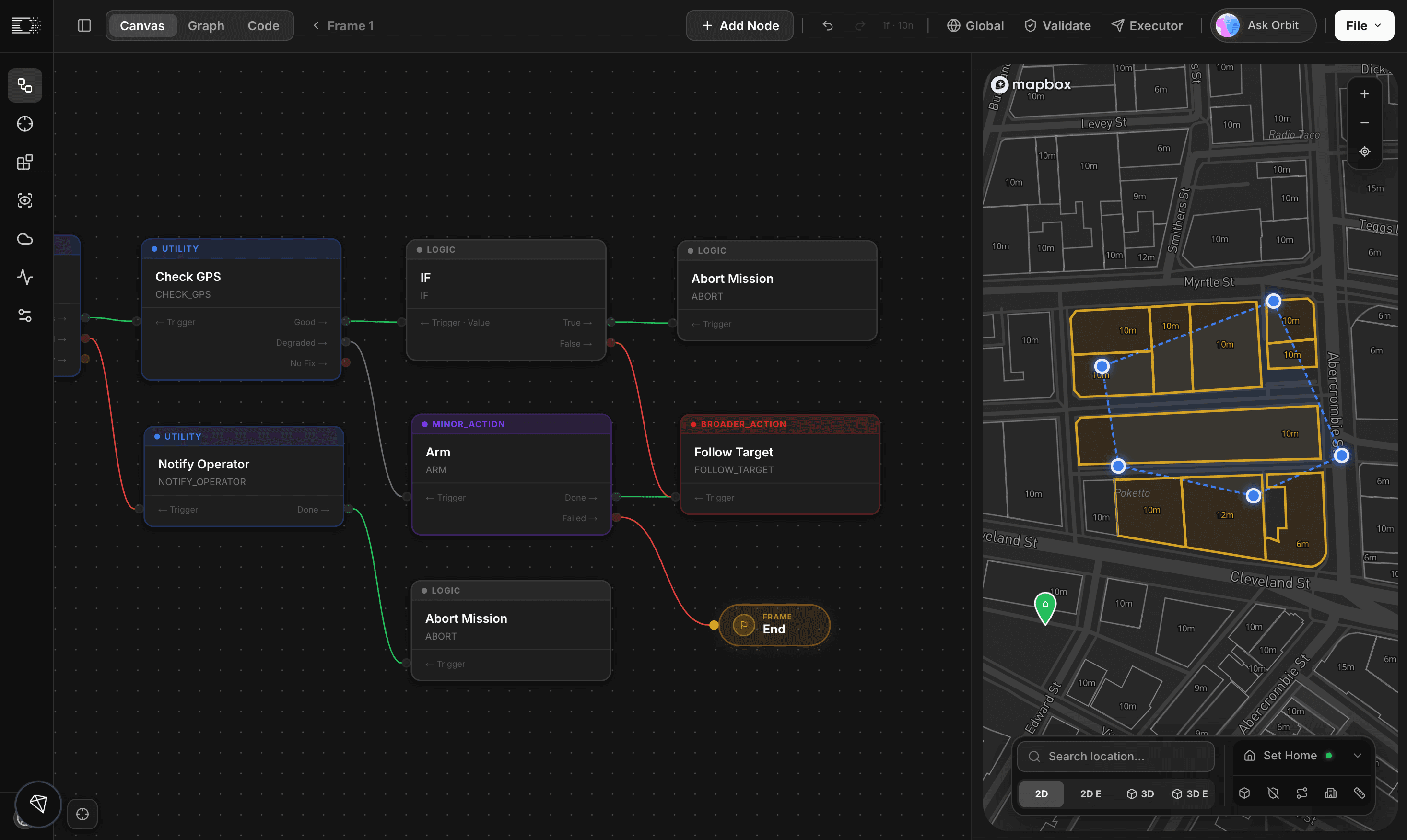The height and width of the screenshot is (840, 1407).
Task: Click the Ask Orbit avatar orb
Action: (x=1228, y=25)
